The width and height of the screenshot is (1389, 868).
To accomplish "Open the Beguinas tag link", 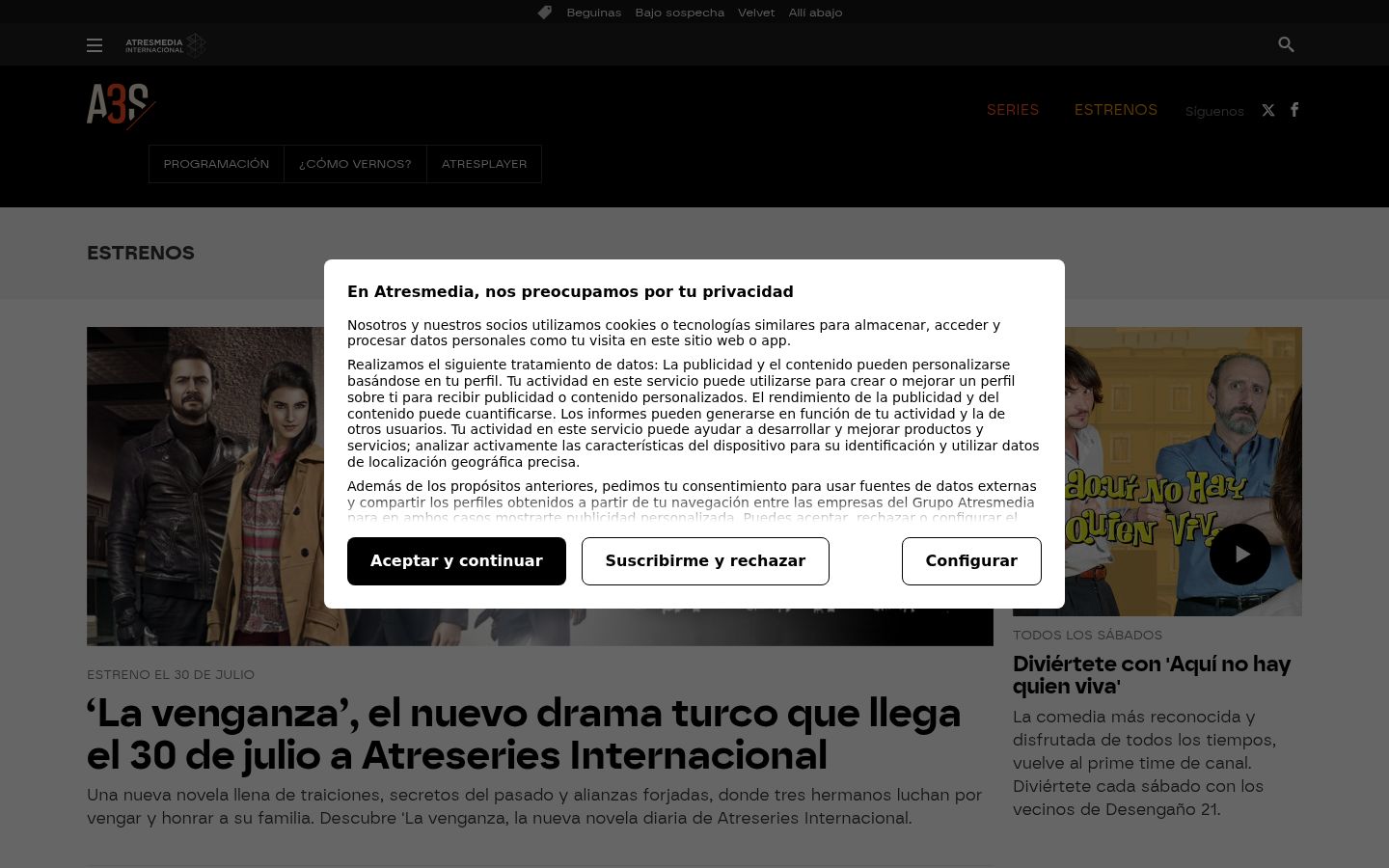I will (593, 13).
